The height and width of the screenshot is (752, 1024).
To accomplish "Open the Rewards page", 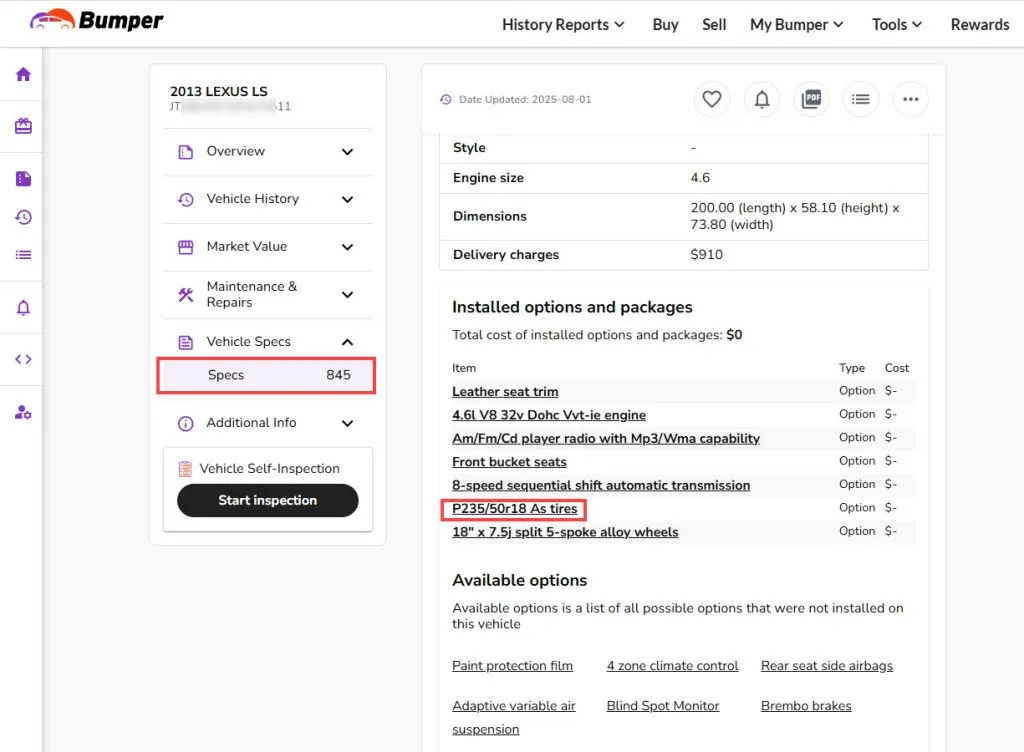I will click(980, 25).
